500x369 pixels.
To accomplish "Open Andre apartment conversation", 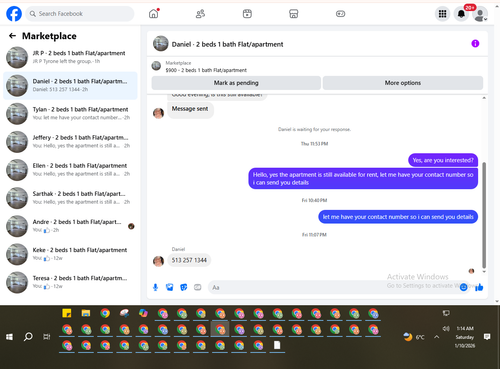I will point(70,226).
